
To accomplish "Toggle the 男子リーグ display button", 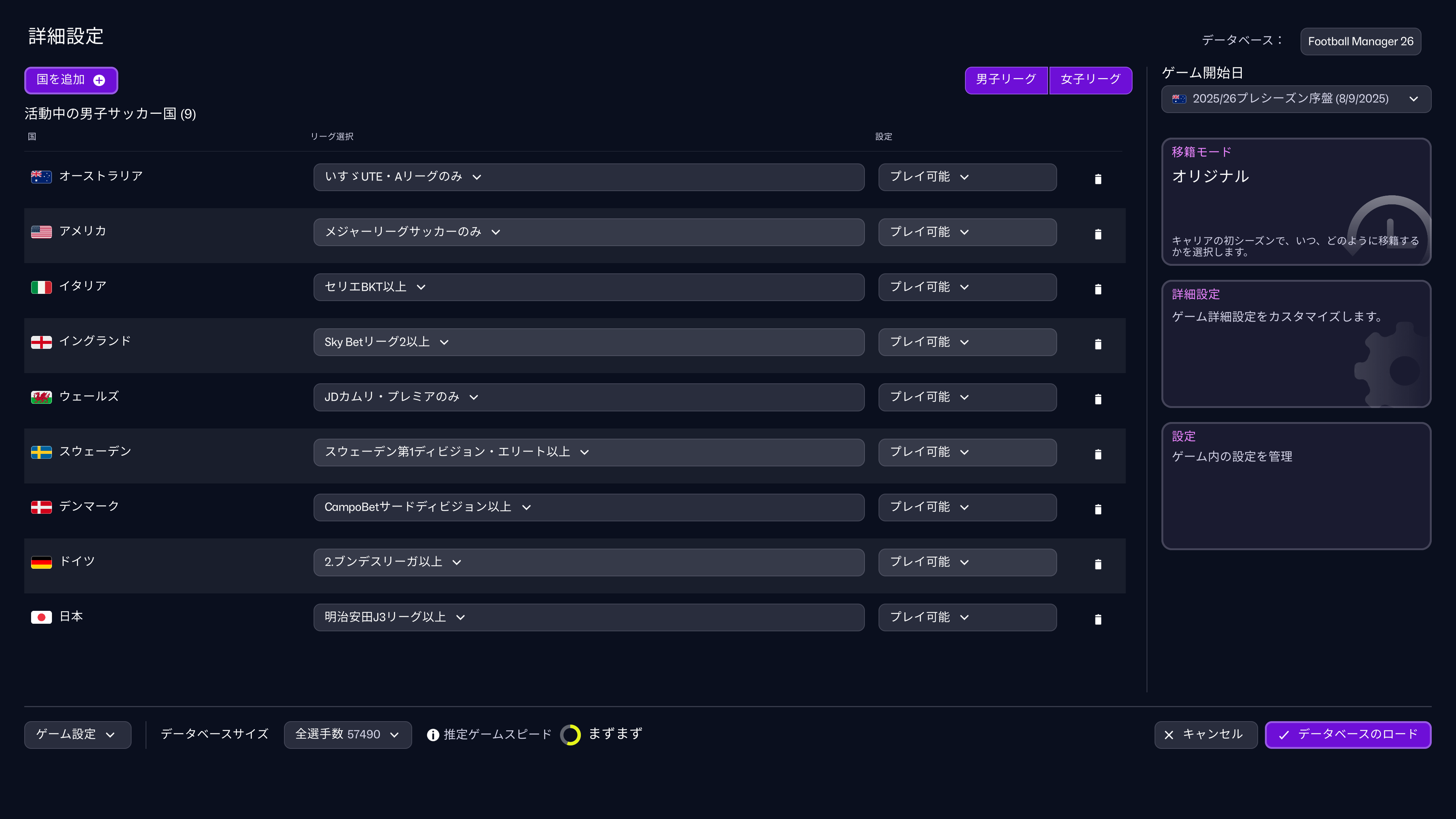I will [1006, 80].
